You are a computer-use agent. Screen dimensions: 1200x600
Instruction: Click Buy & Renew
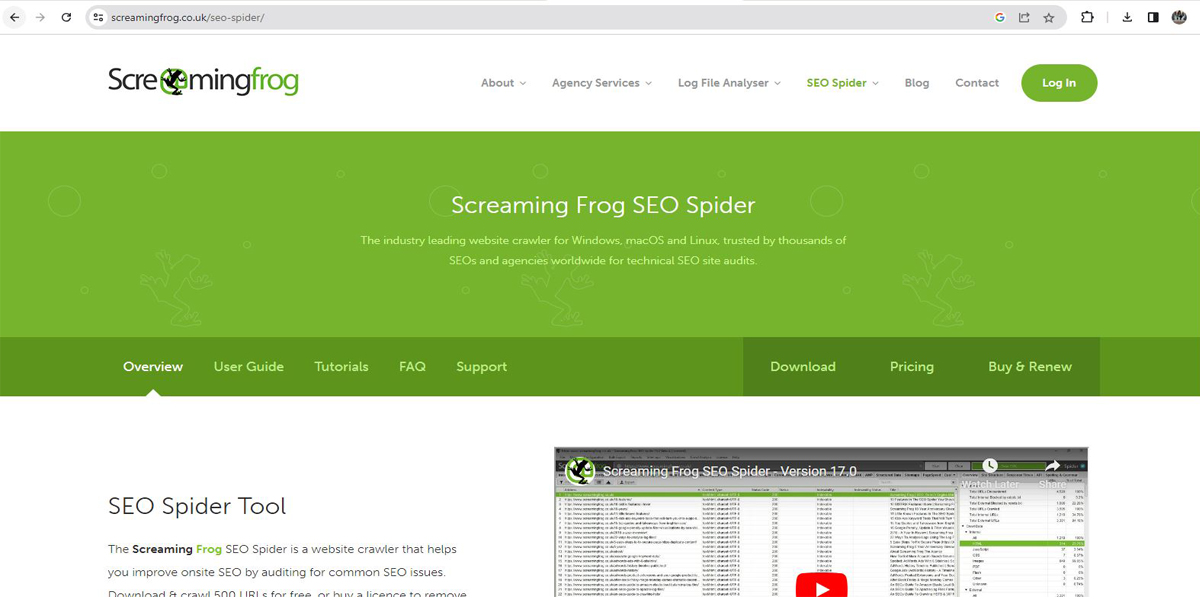click(x=1030, y=367)
